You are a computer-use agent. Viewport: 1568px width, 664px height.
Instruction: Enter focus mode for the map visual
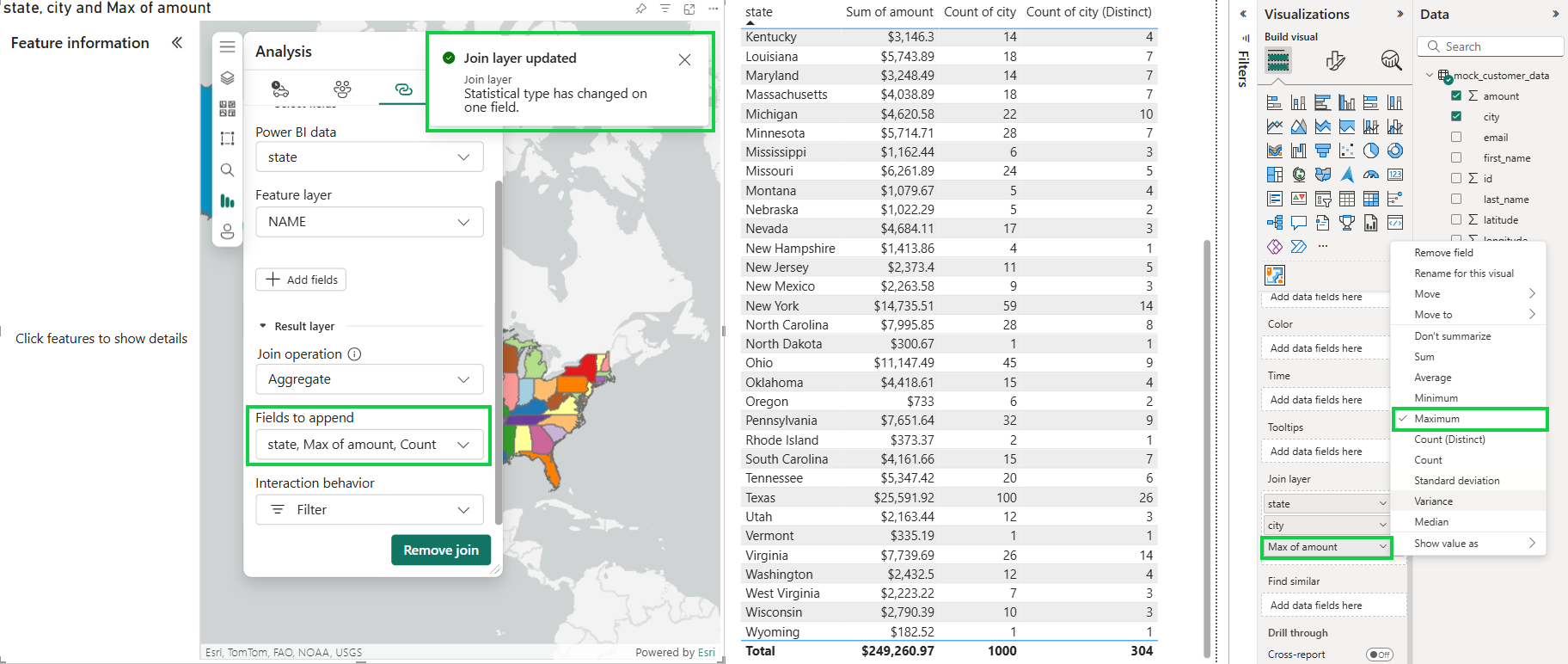(689, 9)
